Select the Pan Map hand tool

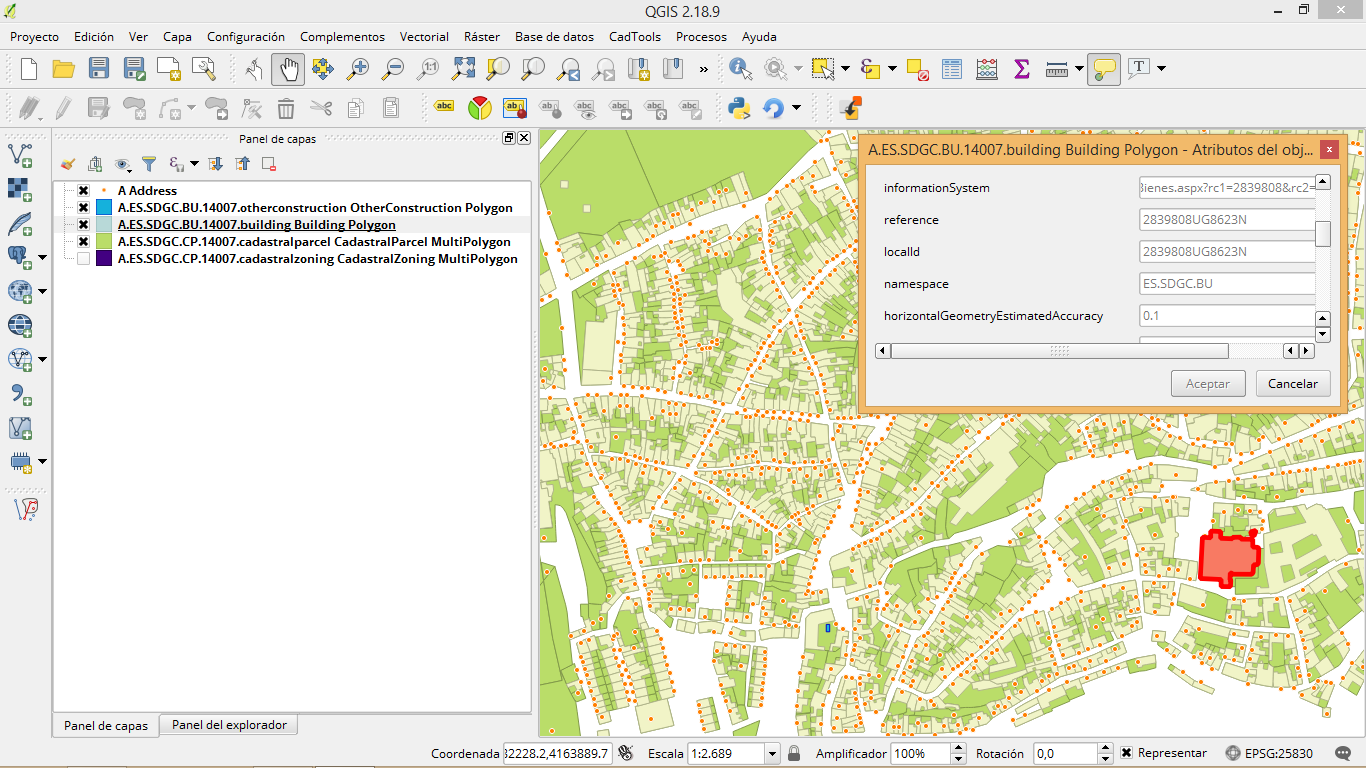click(x=288, y=69)
